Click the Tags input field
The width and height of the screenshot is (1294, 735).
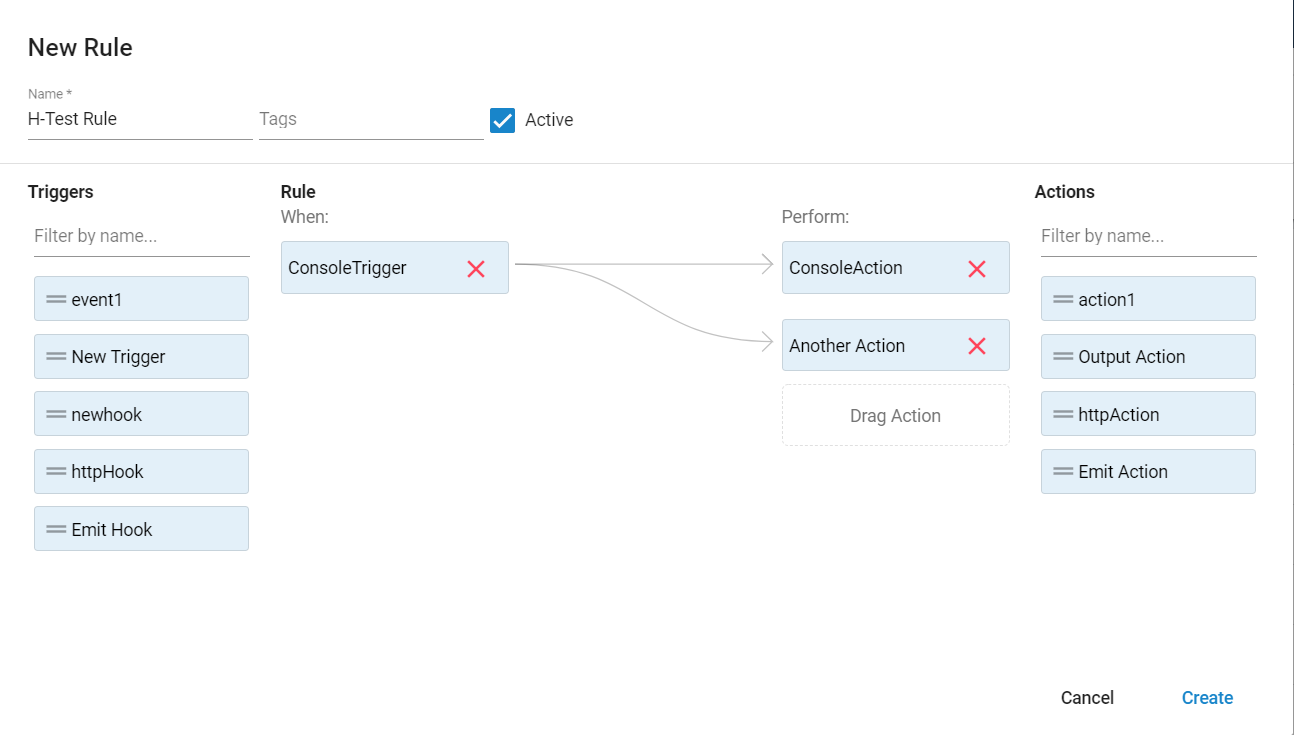(371, 119)
